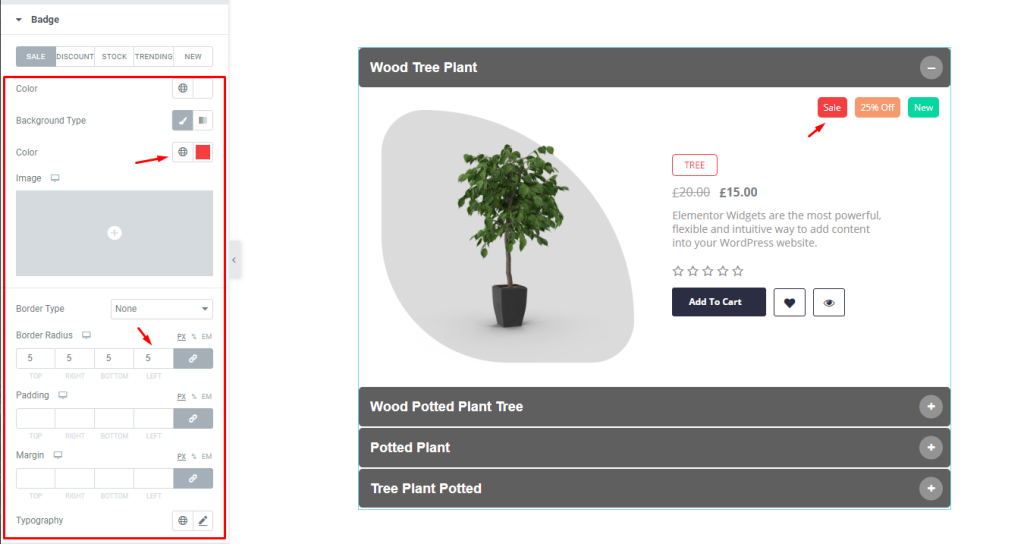Click the Border Radius TOP input field
Viewport: 1024px width, 544px height.
point(36,359)
